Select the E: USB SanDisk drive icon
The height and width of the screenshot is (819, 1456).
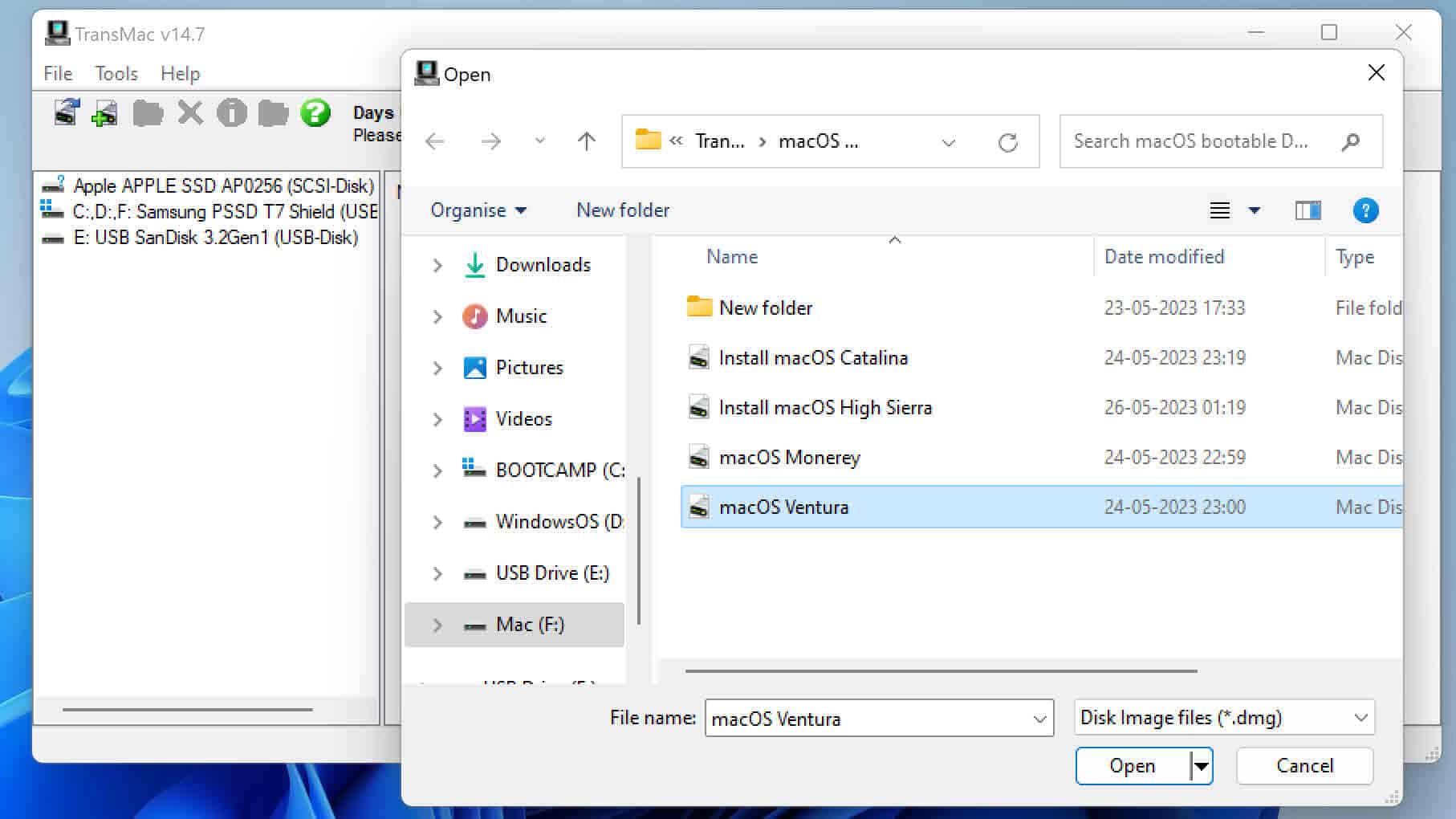(x=53, y=238)
